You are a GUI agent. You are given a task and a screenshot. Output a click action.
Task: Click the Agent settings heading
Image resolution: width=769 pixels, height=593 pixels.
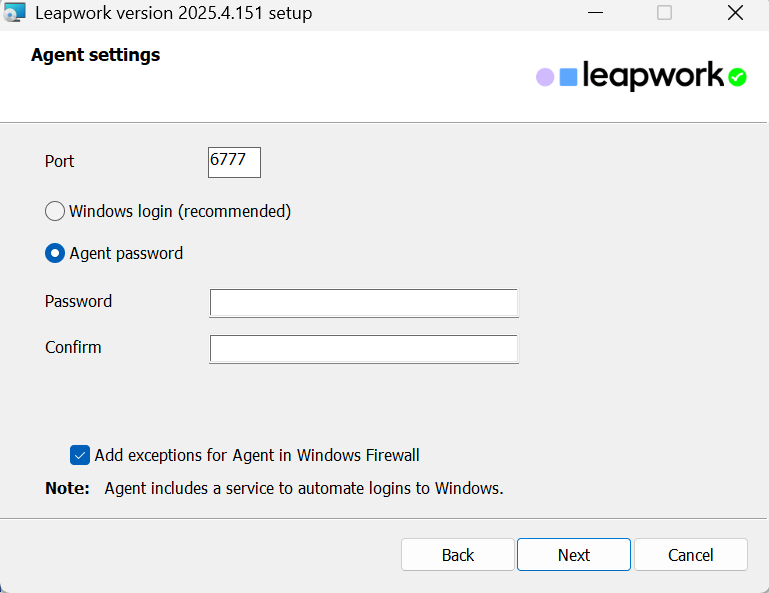(95, 55)
